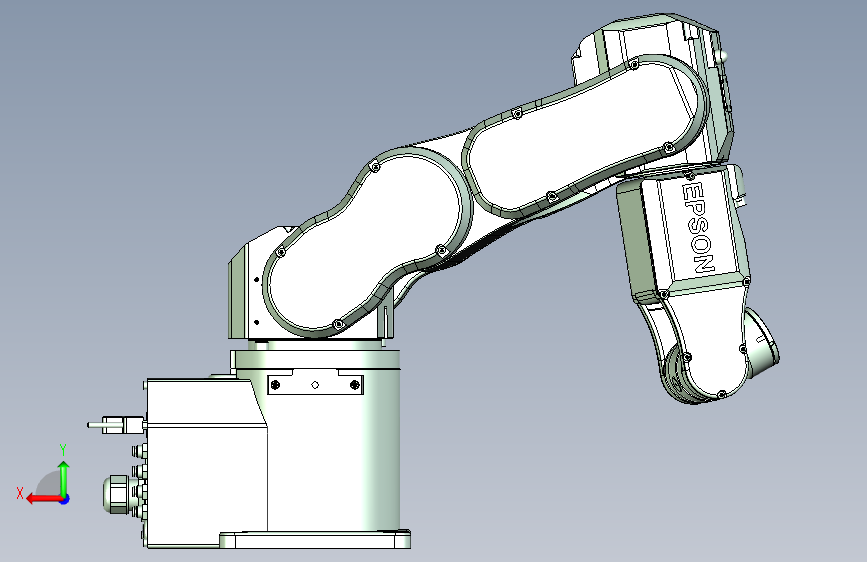Screen dimensions: 867x562
Task: Select the rear connector box of the base
Action: pyautogui.click(x=206, y=464)
